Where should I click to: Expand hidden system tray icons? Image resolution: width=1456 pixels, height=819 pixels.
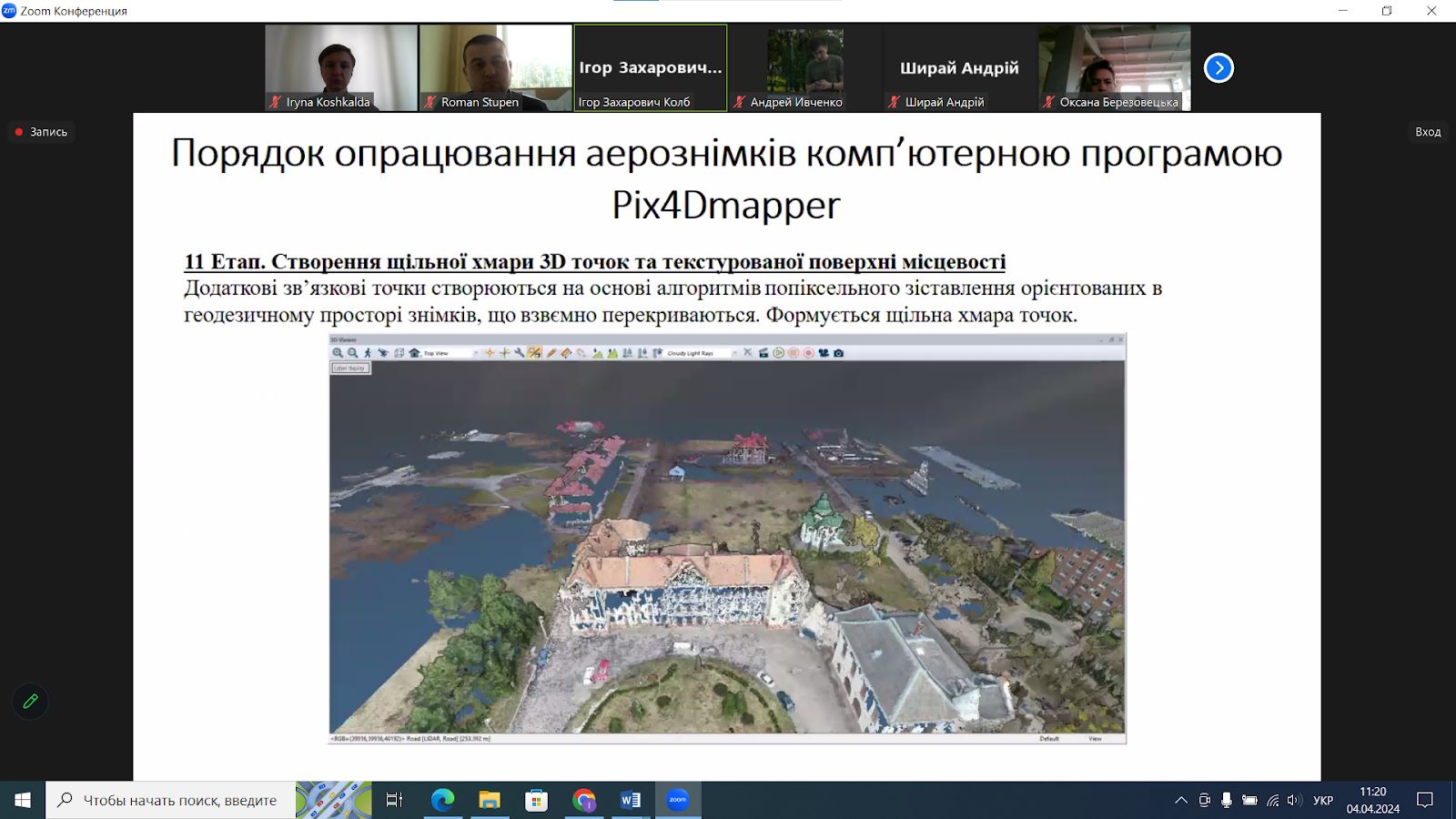pos(1181,800)
